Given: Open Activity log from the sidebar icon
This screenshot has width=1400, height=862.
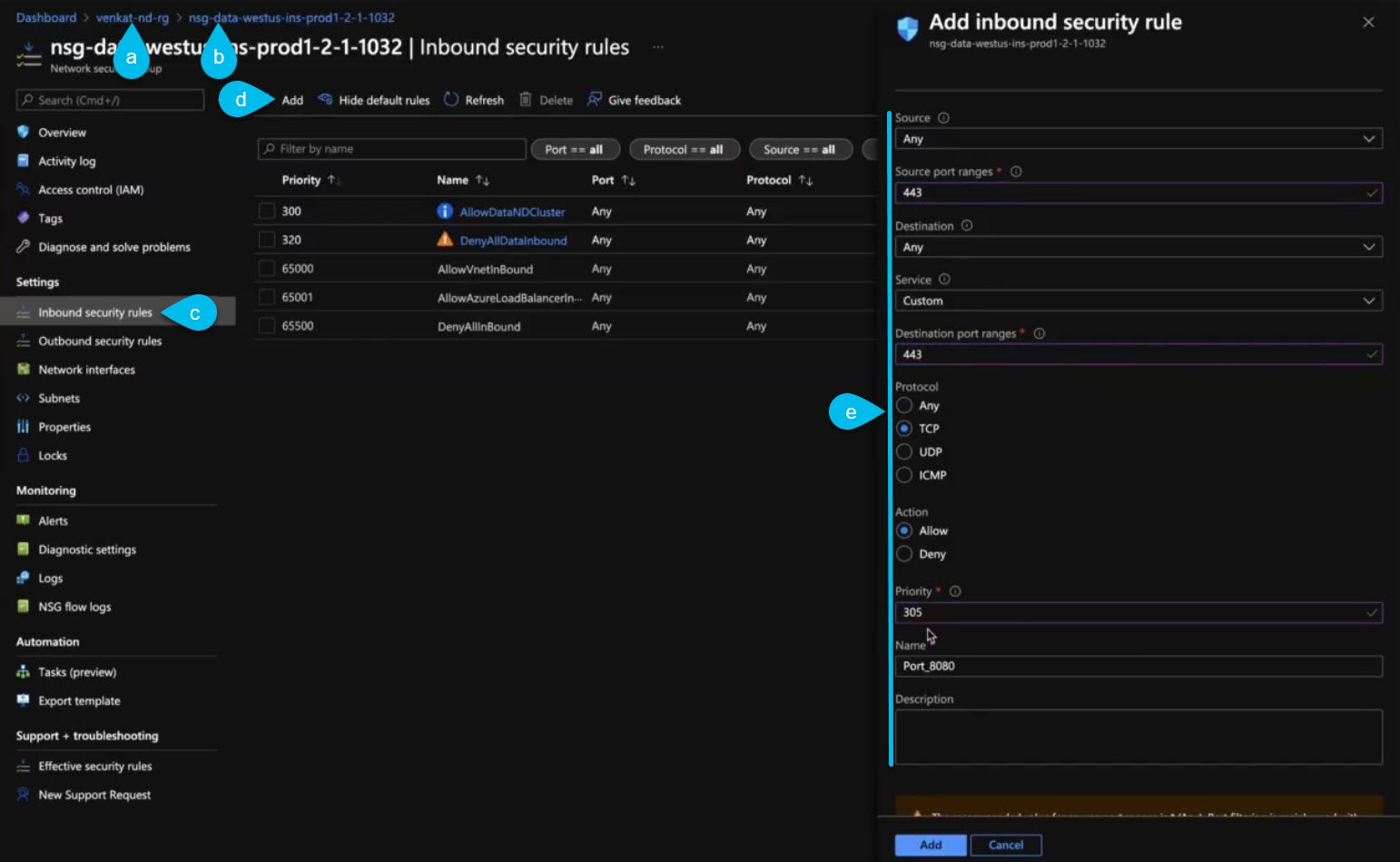Looking at the screenshot, I should click(24, 161).
